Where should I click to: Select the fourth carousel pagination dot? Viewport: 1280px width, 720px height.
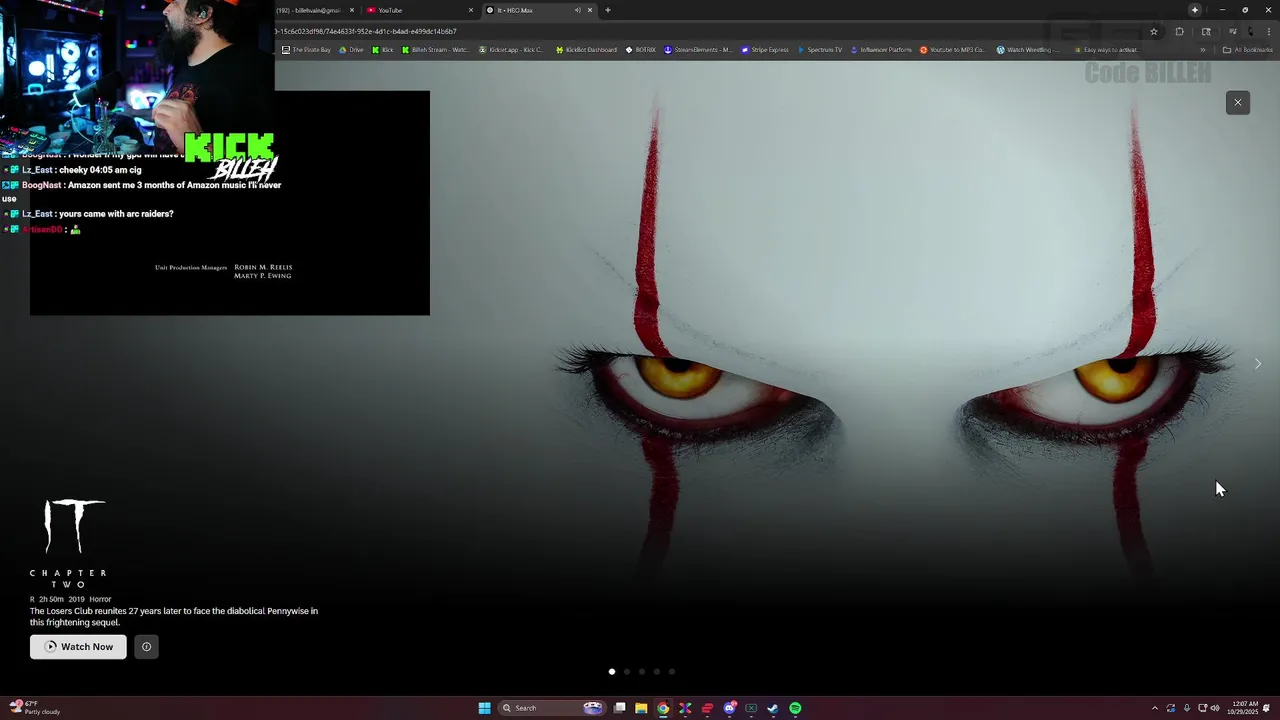click(657, 672)
